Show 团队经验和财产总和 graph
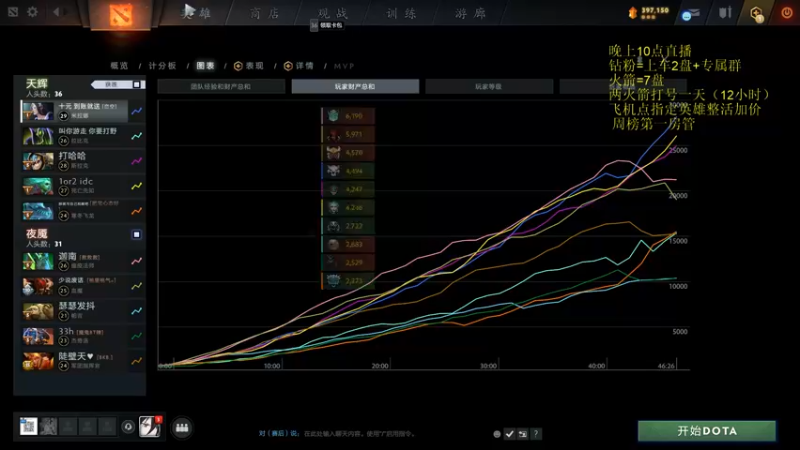 pos(221,87)
